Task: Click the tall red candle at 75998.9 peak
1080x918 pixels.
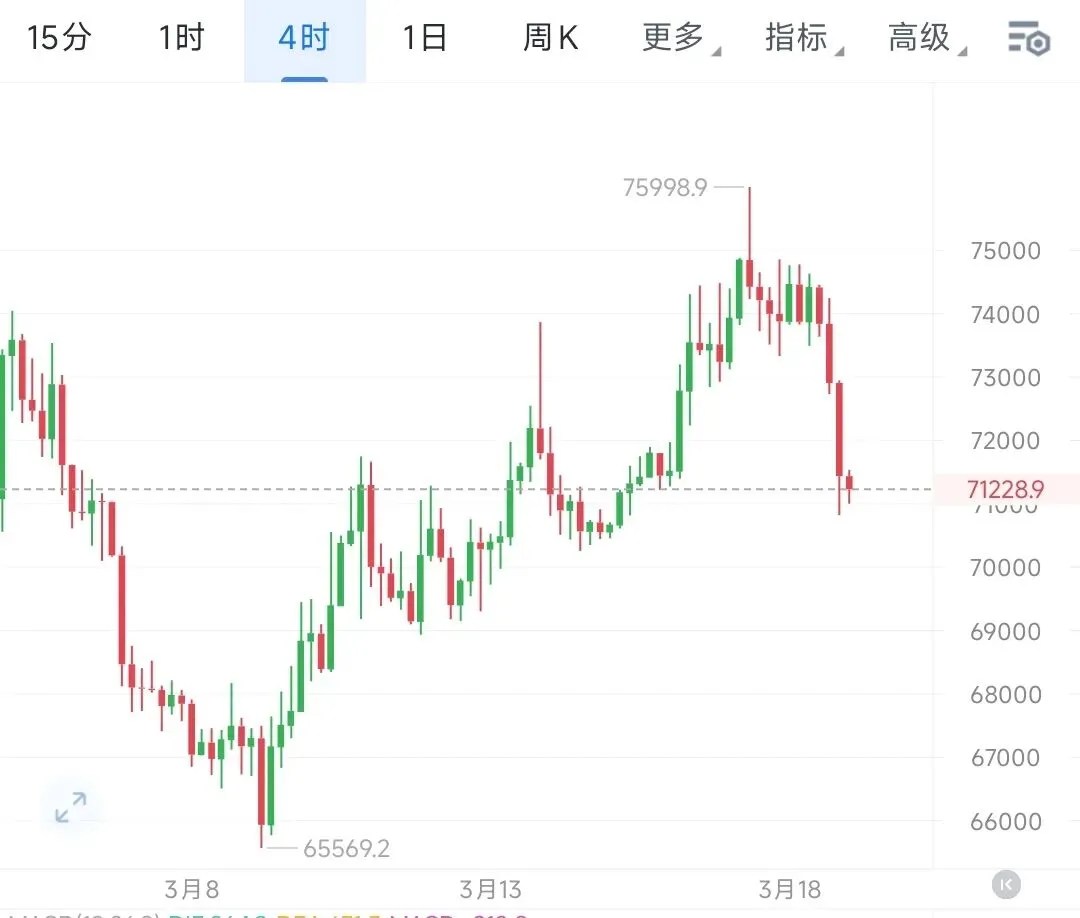Action: 749,242
